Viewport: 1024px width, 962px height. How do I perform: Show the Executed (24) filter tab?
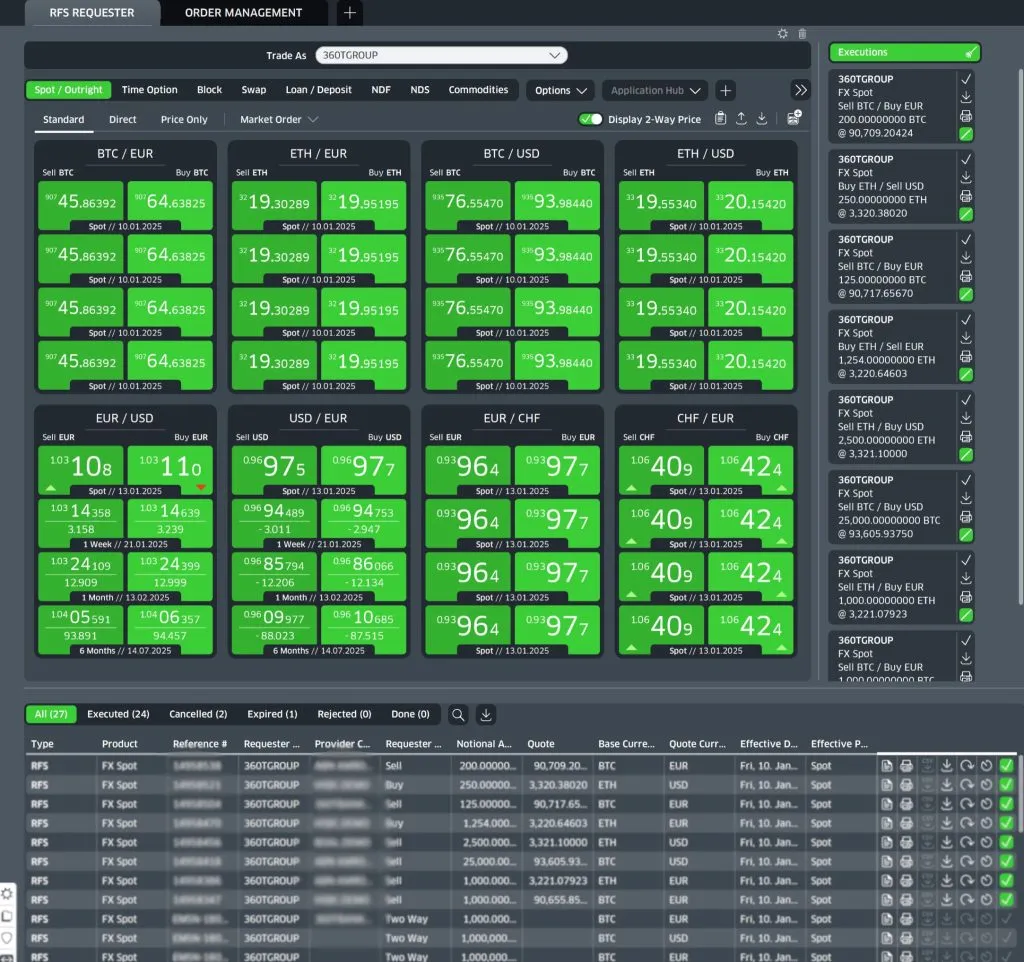pyautogui.click(x=118, y=714)
